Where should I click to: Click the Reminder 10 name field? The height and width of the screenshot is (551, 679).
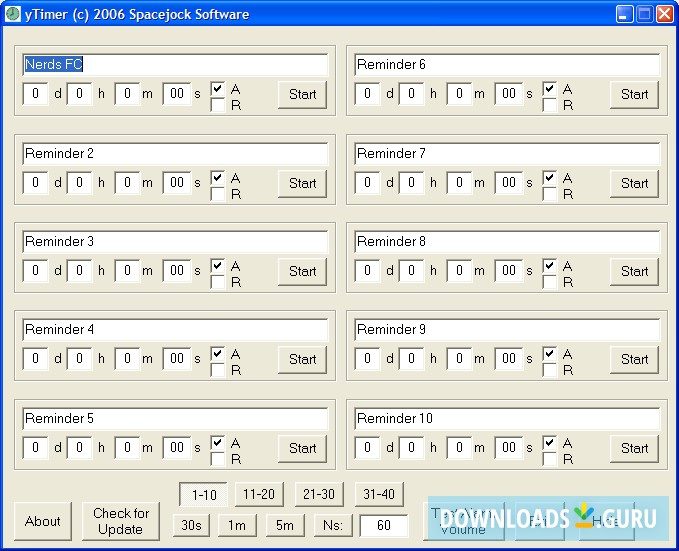(x=507, y=418)
